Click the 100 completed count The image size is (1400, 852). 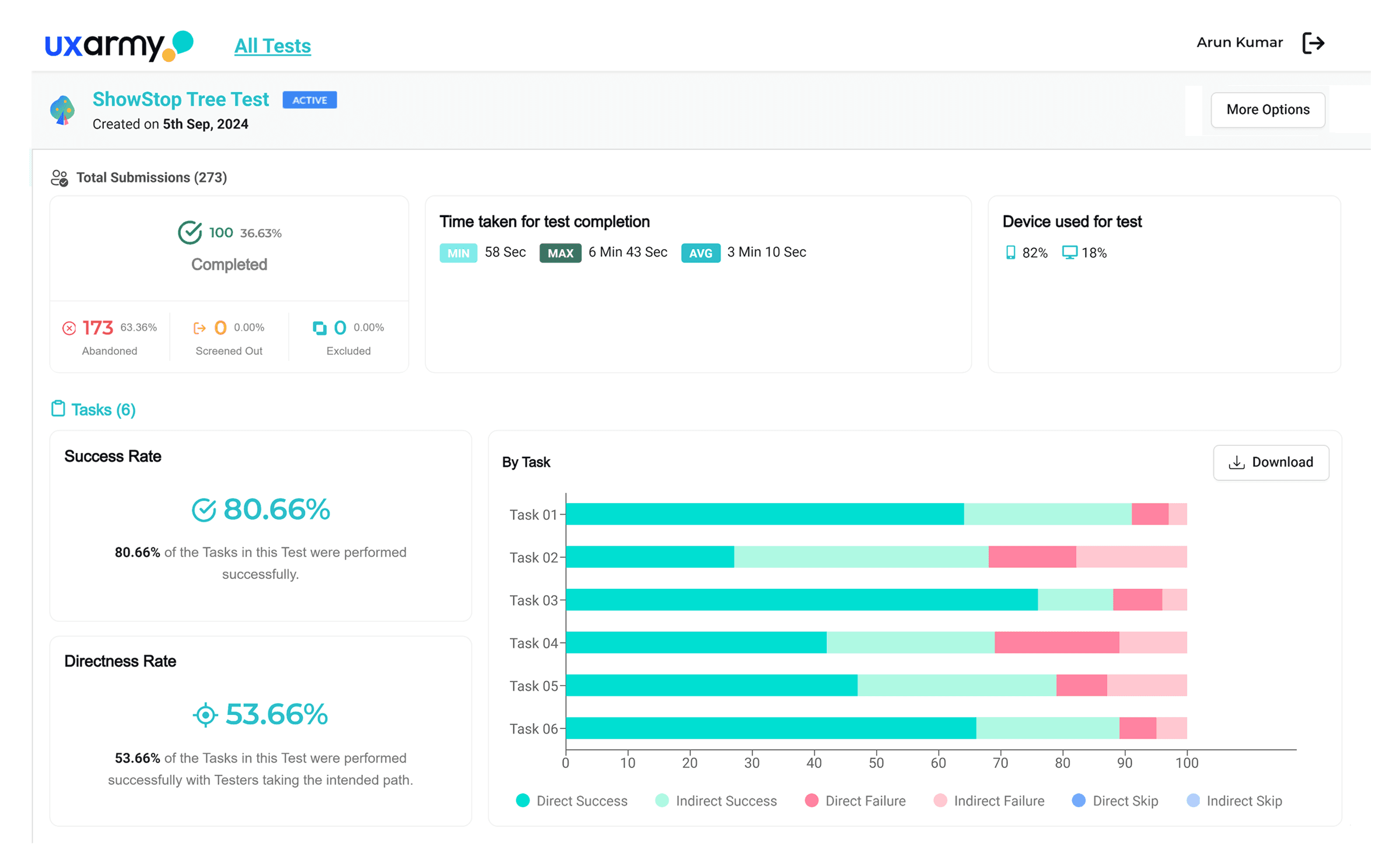pos(221,233)
